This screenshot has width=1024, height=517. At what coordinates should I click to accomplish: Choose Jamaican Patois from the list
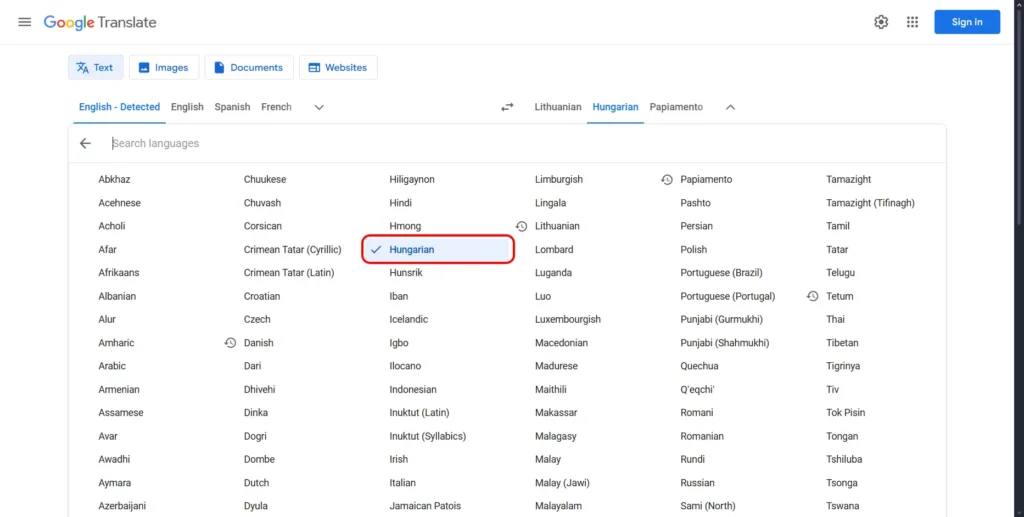point(425,506)
